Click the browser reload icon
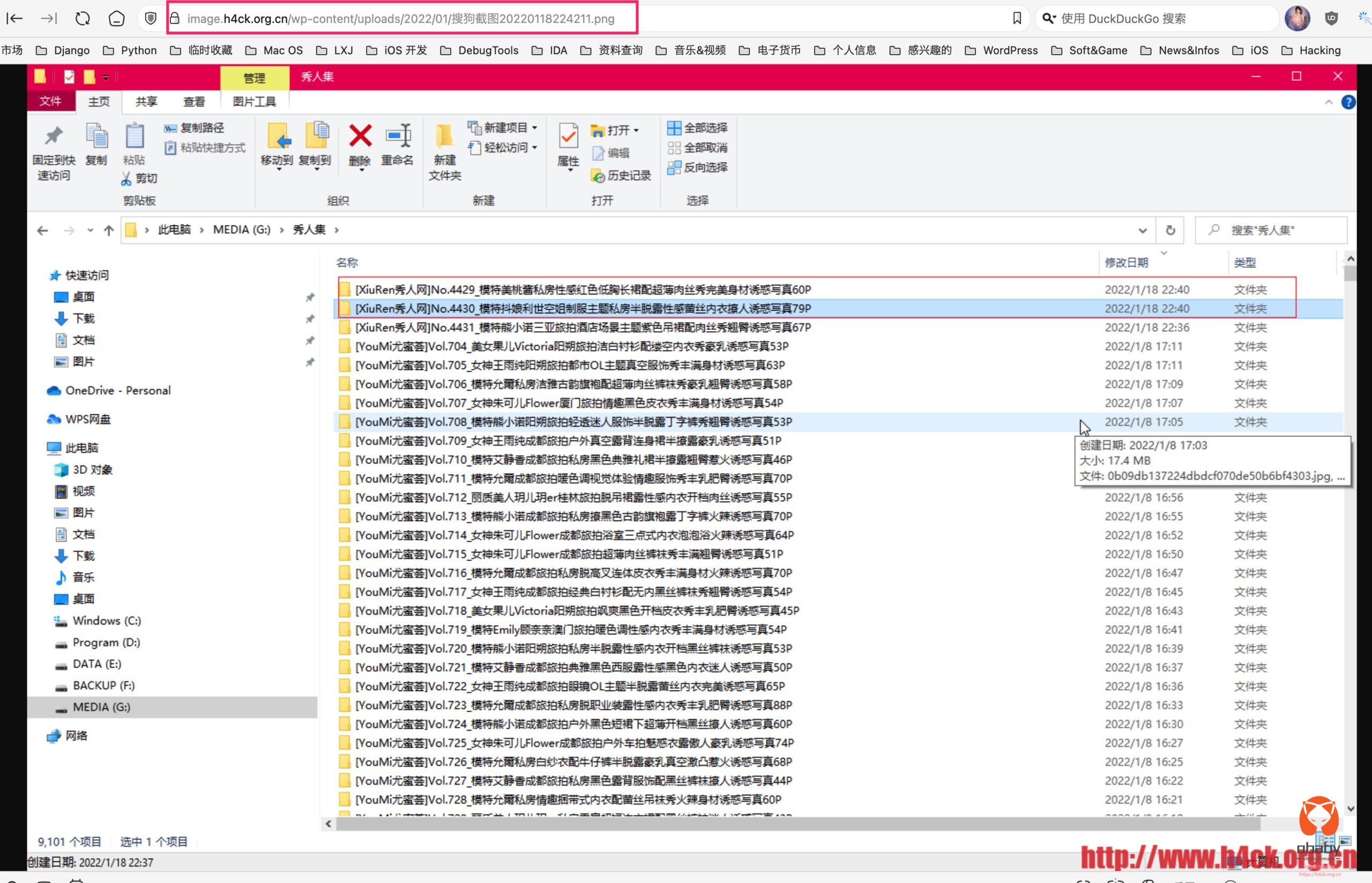Image resolution: width=1372 pixels, height=883 pixels. 83,18
